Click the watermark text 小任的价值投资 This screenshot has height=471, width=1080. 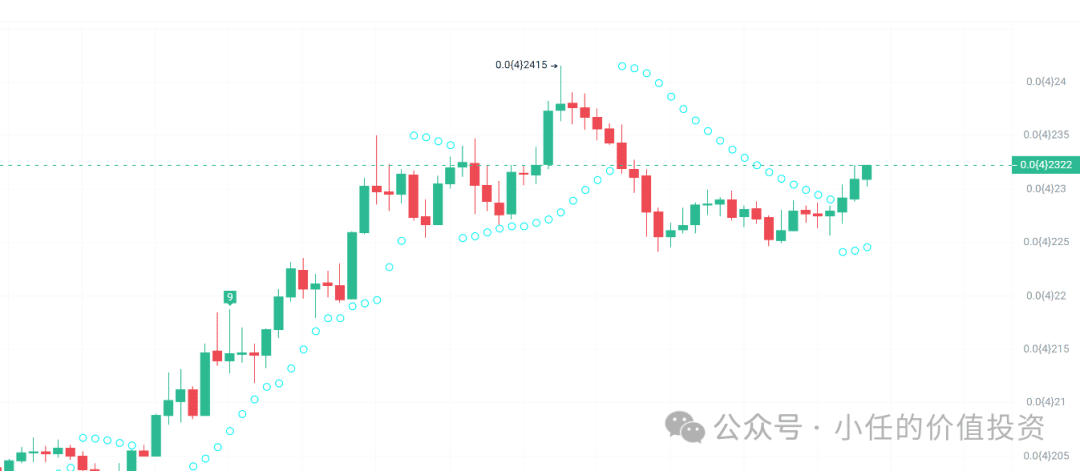pyautogui.click(x=939, y=428)
